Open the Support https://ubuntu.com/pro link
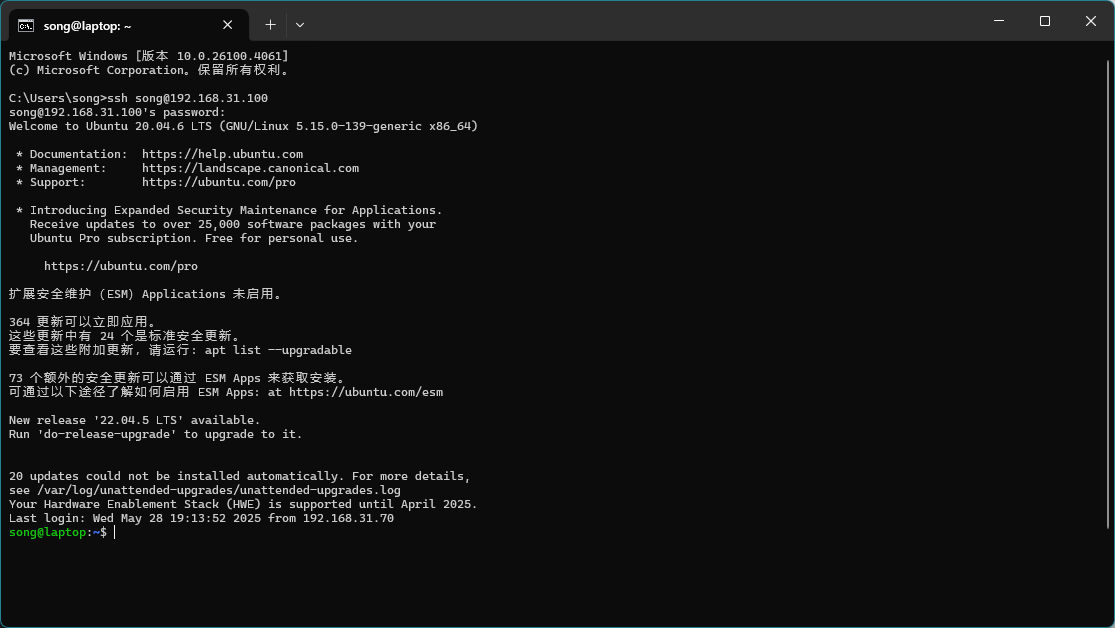Screen dimensions: 1115x628 218,182
